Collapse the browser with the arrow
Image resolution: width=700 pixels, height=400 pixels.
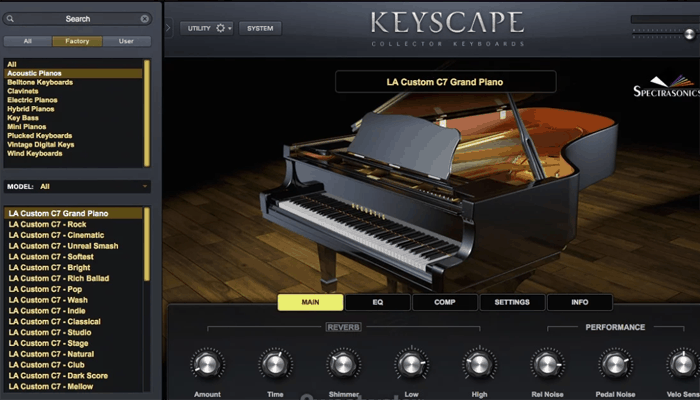click(x=168, y=28)
